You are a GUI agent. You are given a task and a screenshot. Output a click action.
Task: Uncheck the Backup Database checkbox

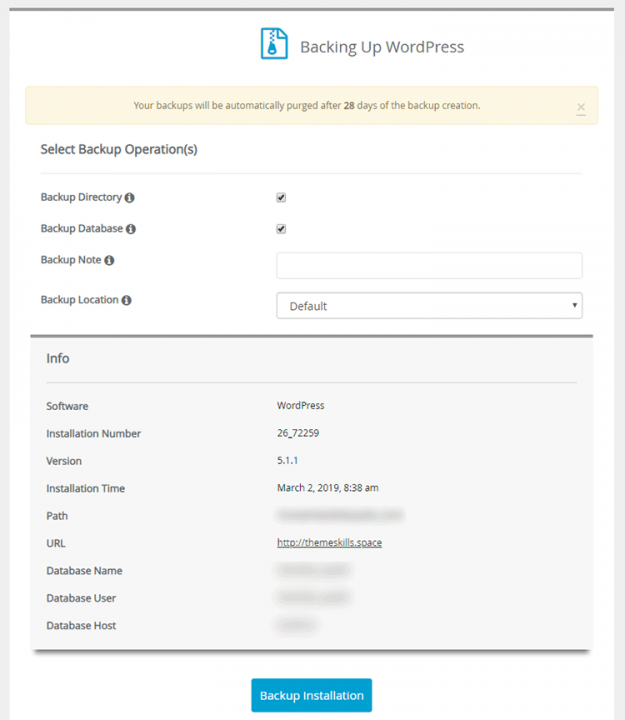[x=281, y=229]
